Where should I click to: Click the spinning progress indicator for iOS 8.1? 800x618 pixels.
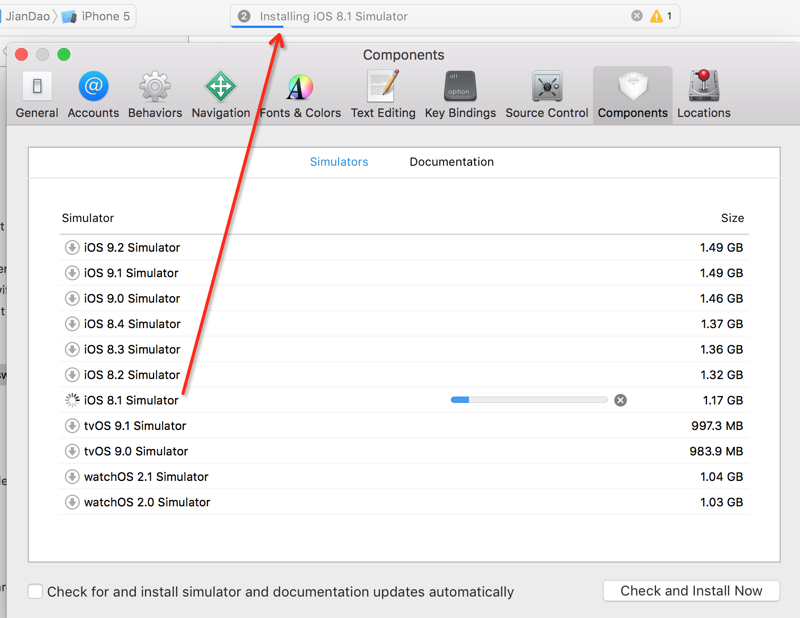point(72,400)
